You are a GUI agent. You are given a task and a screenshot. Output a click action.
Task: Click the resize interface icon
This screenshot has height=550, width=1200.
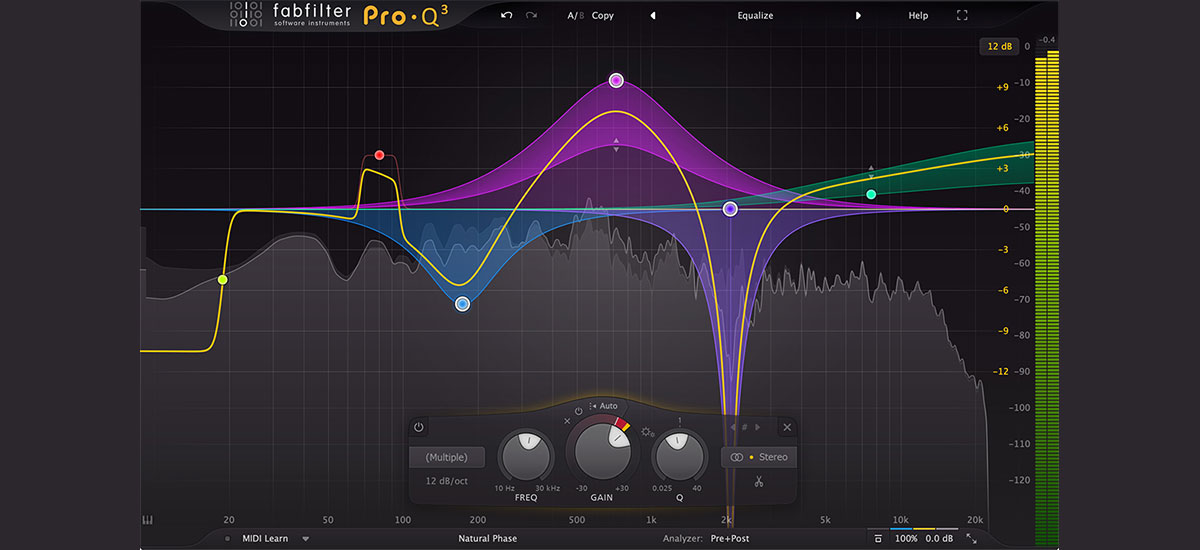[972, 538]
